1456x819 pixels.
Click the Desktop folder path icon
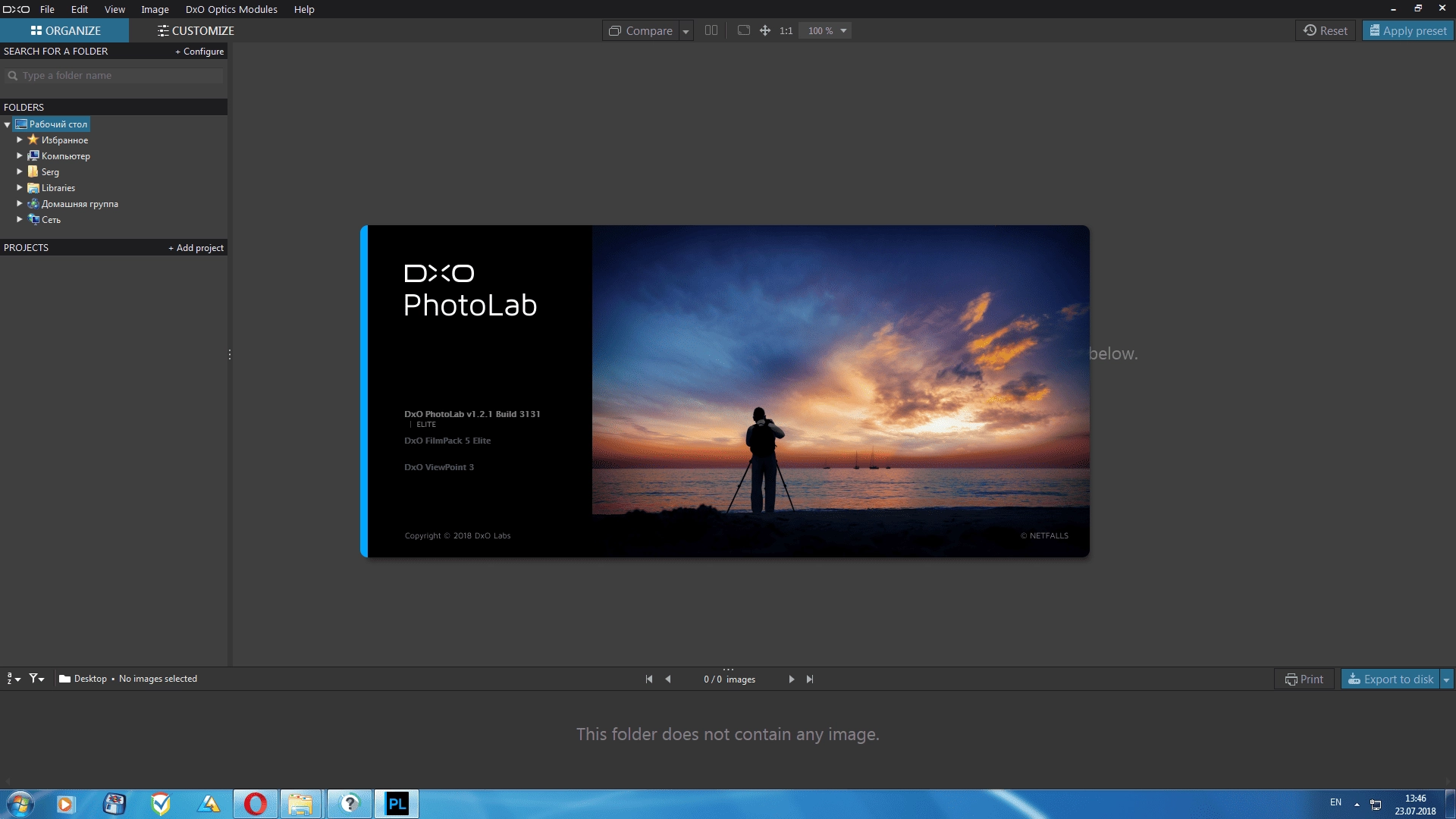pos(65,679)
